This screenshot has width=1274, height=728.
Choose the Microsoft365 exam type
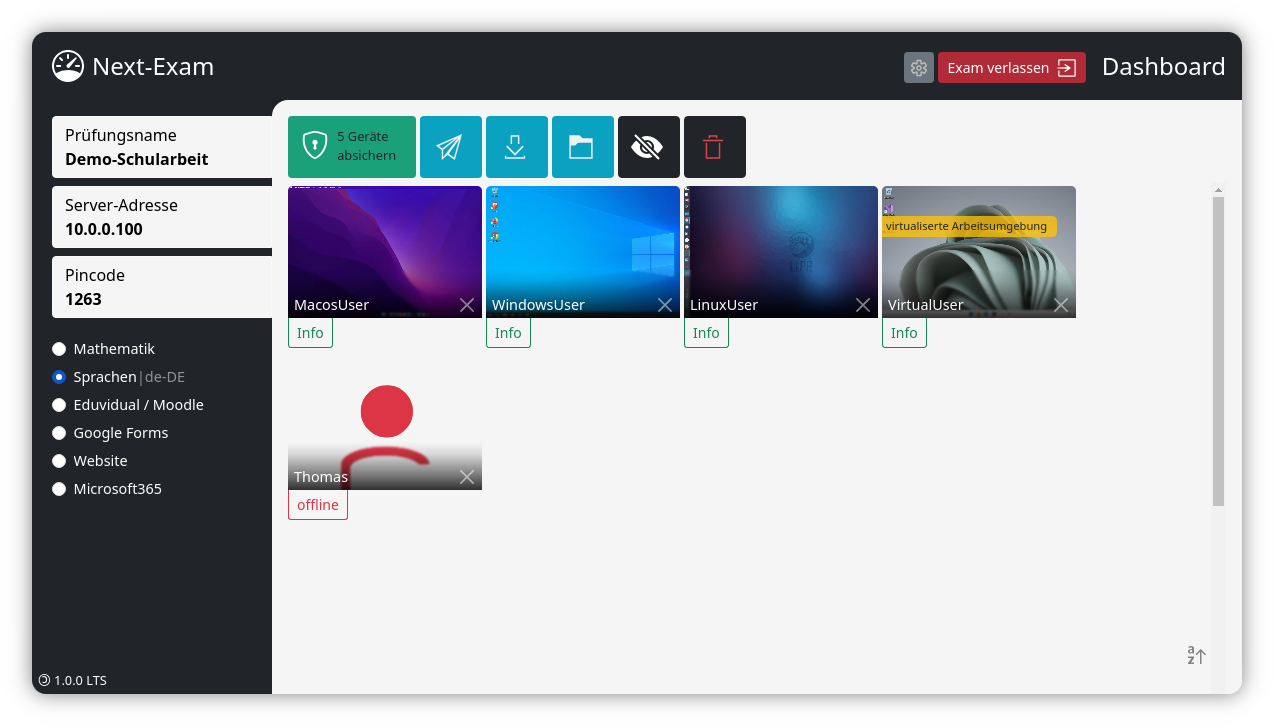tap(59, 489)
